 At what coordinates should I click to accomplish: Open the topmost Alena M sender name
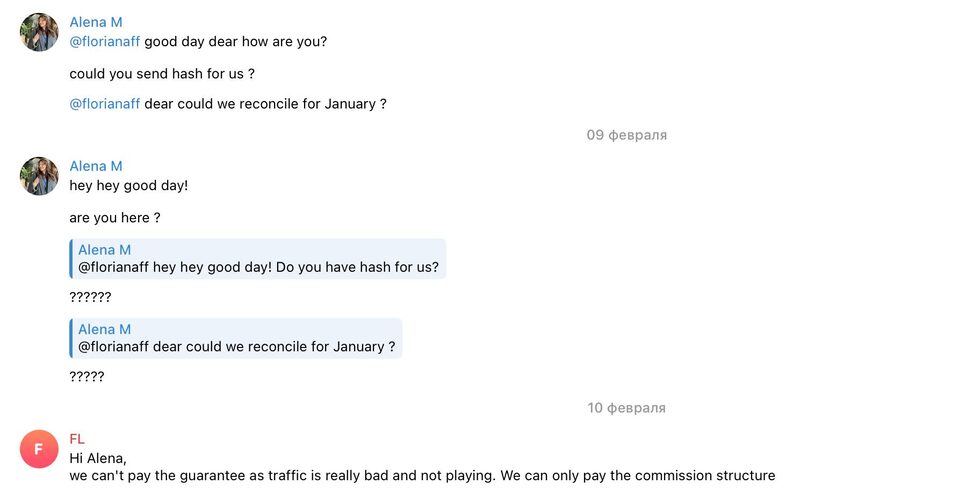(96, 22)
